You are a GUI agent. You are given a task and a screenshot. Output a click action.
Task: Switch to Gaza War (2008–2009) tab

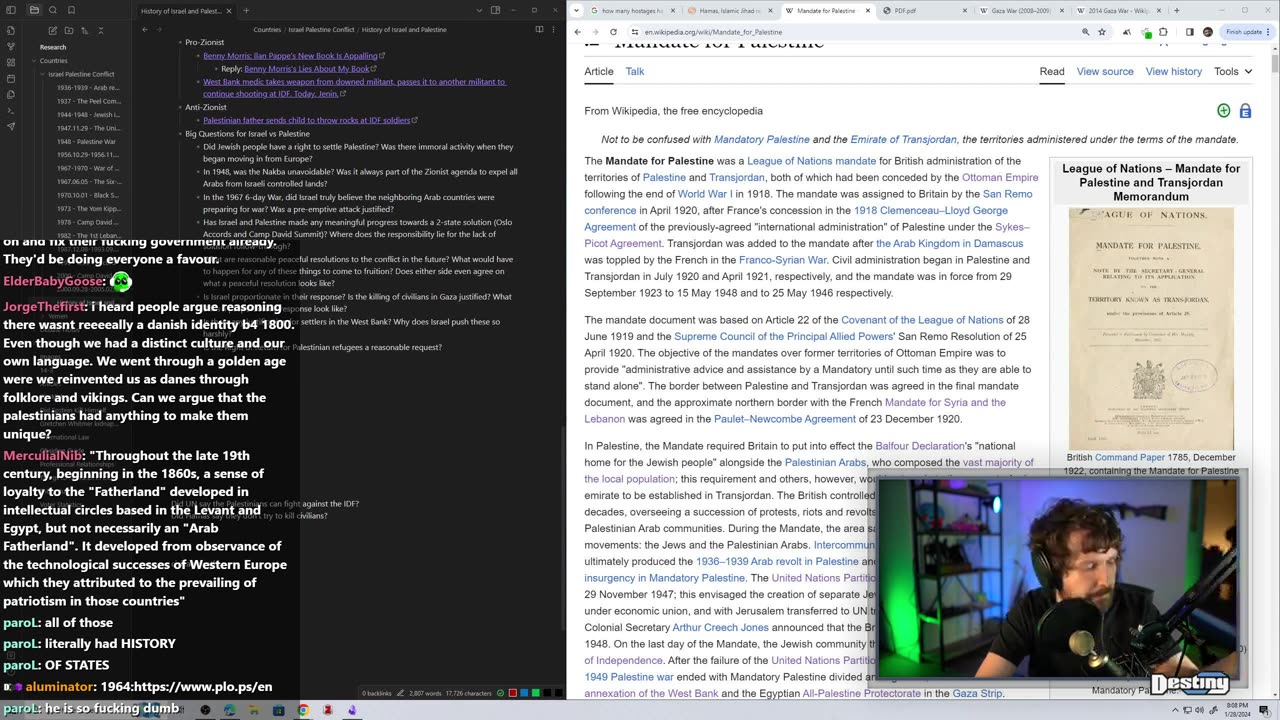pos(1022,11)
